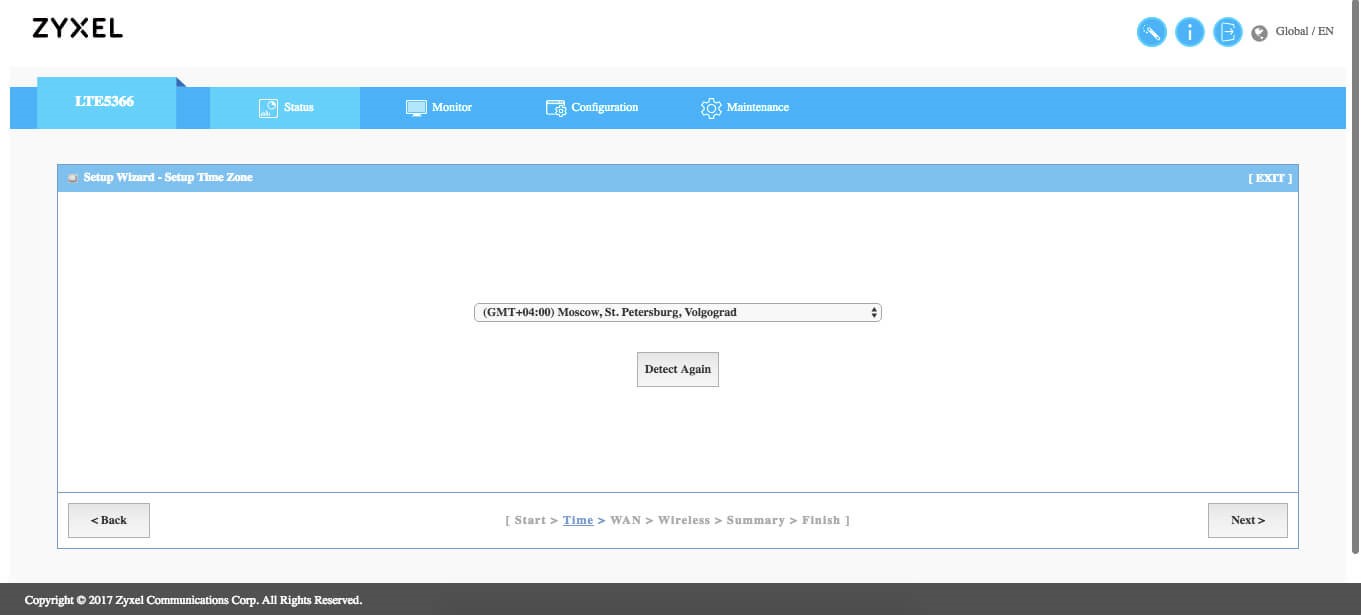Switch to the Monitor tab

[438, 108]
